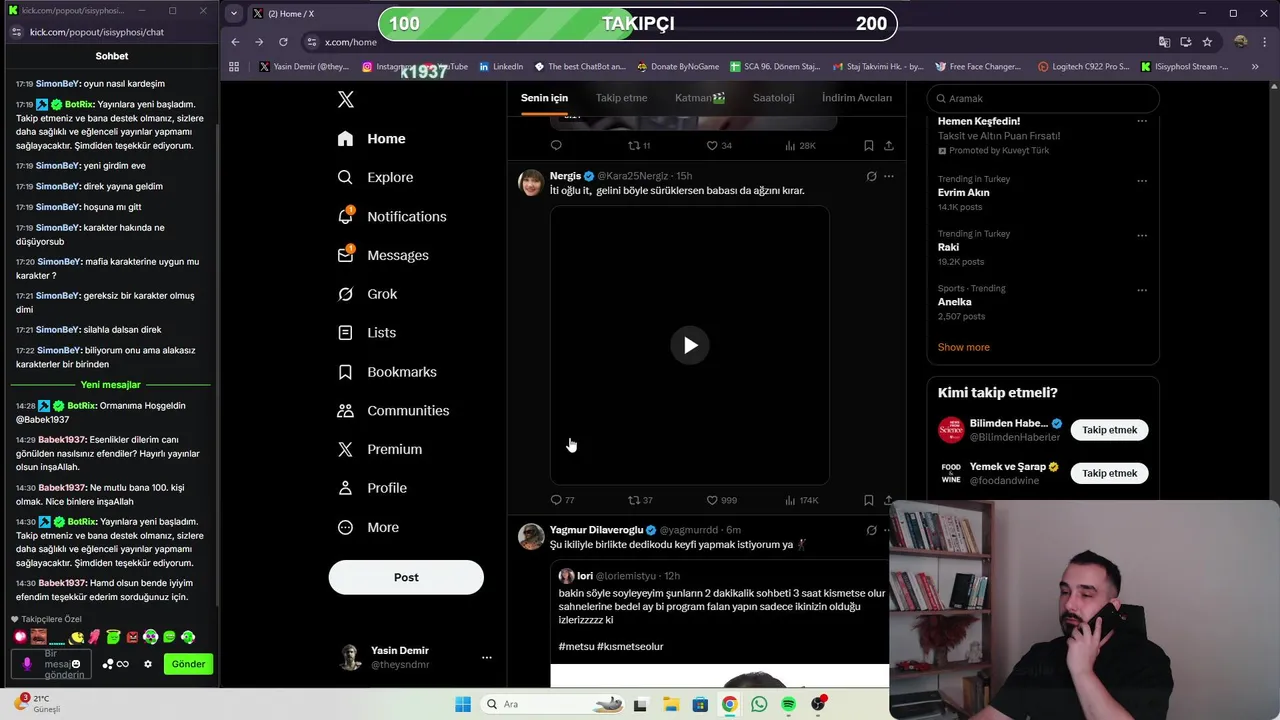Open Yagmur Dilaveroglu's profile avatar
Screen dimensions: 1280x720
tap(531, 536)
